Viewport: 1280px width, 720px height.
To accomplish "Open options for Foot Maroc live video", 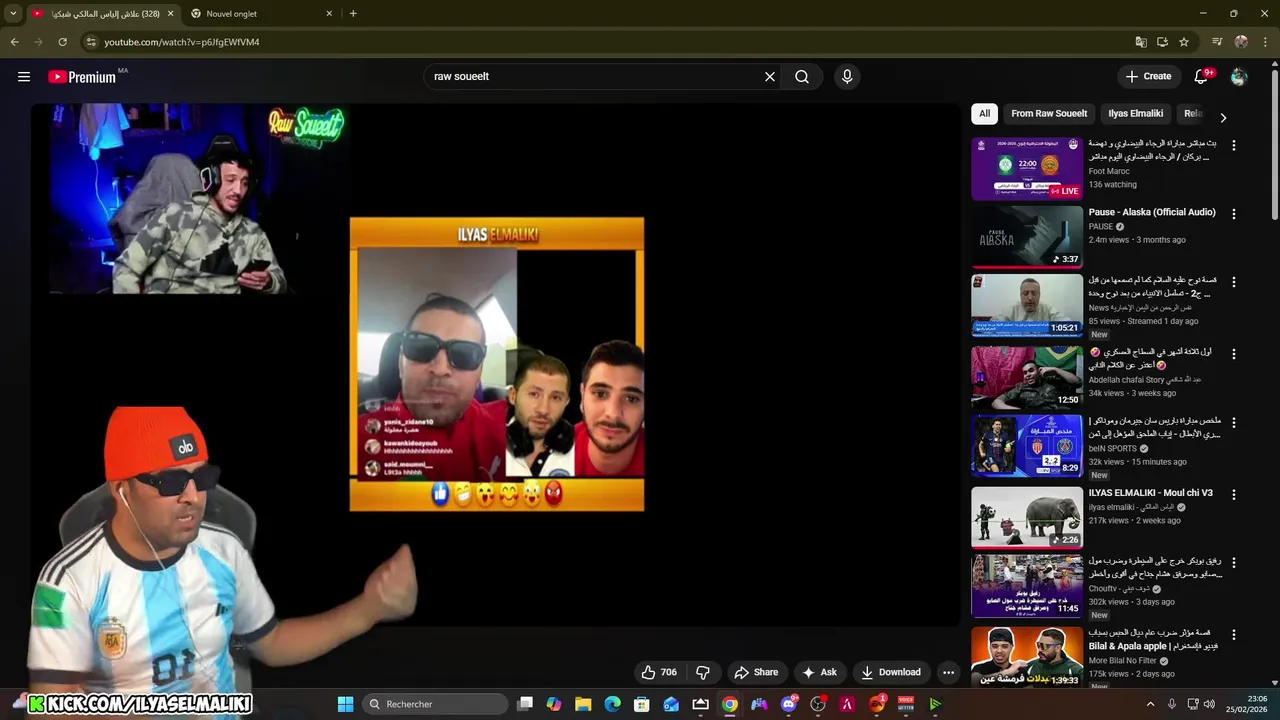I will coord(1233,146).
